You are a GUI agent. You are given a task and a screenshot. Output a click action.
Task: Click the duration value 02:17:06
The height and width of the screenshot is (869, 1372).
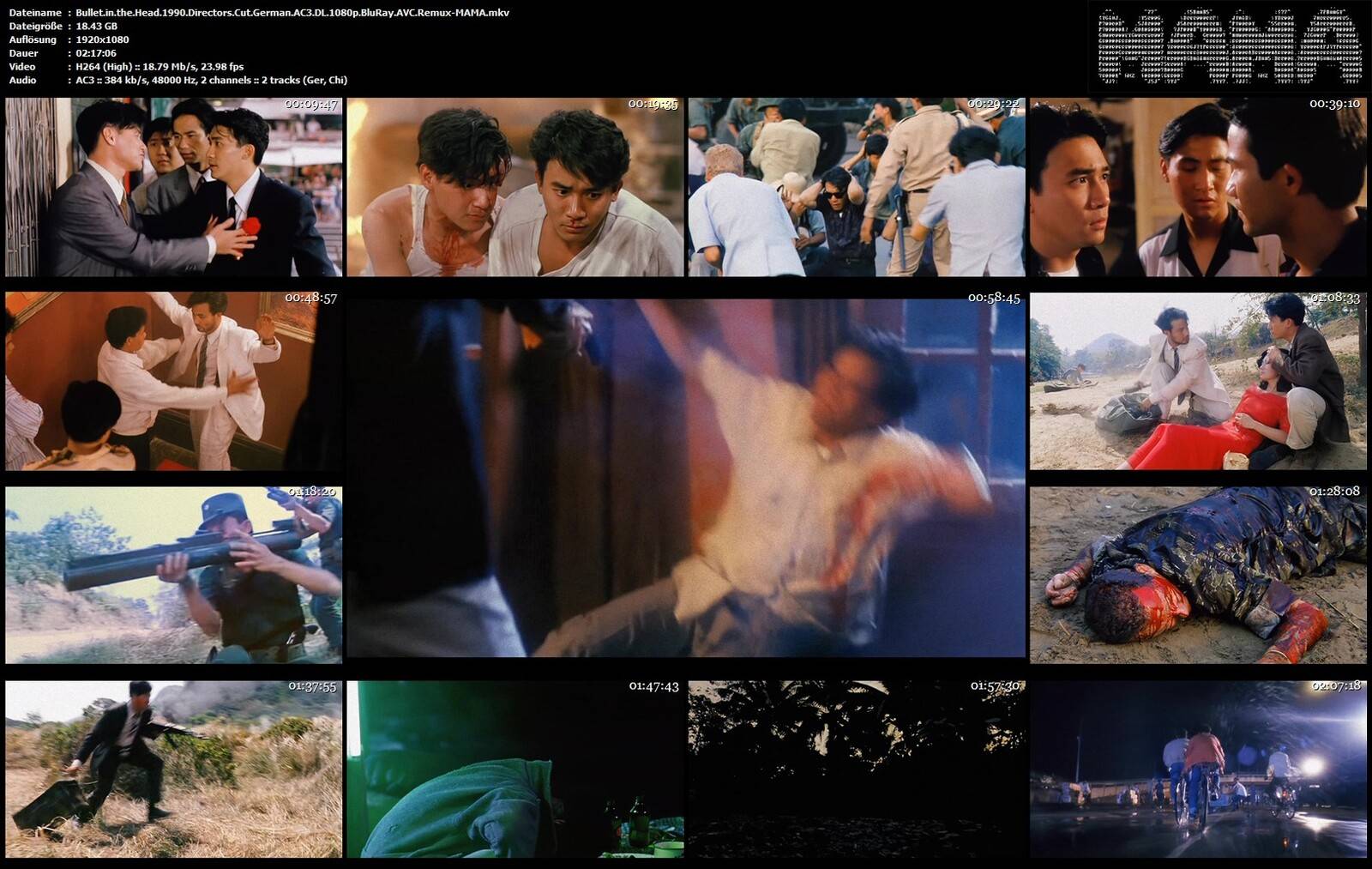click(x=96, y=53)
